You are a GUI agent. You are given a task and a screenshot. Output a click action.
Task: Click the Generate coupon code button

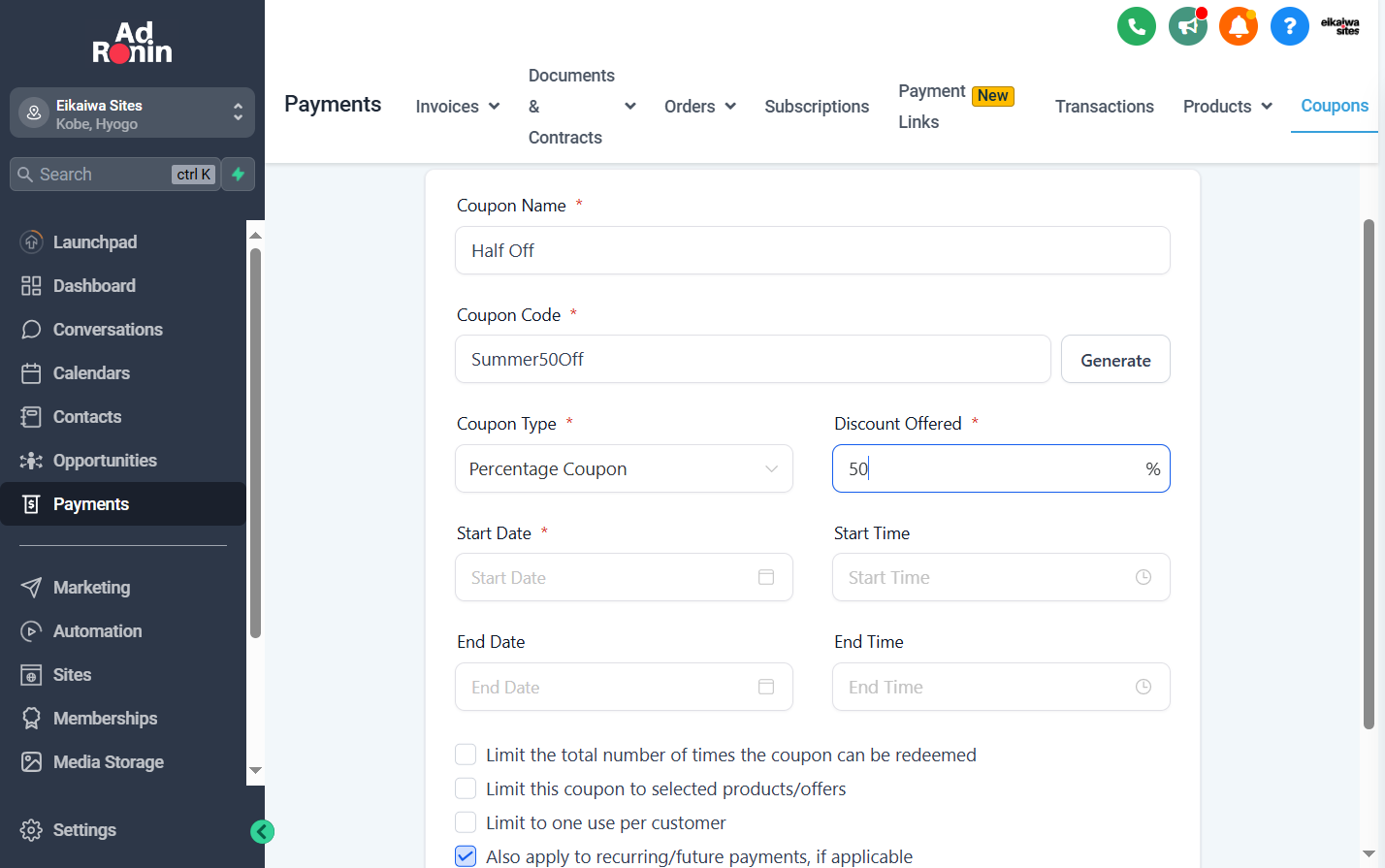point(1115,359)
